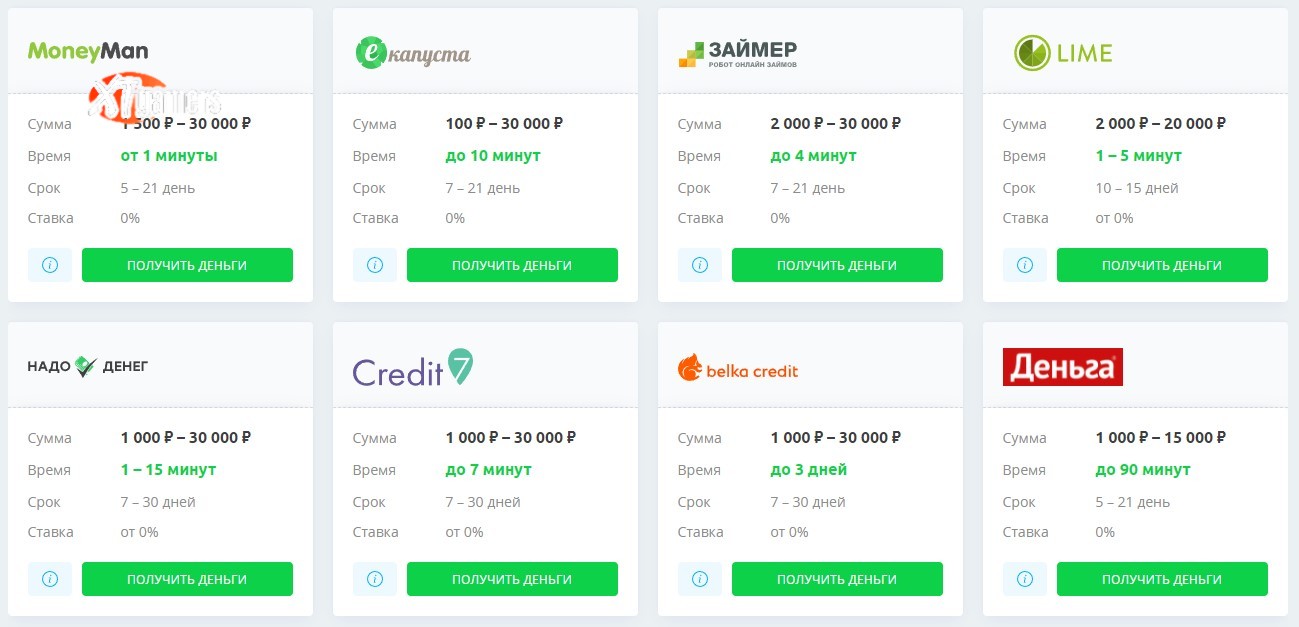
Task: Click Получить деньги on Займер card
Action: pos(837,265)
